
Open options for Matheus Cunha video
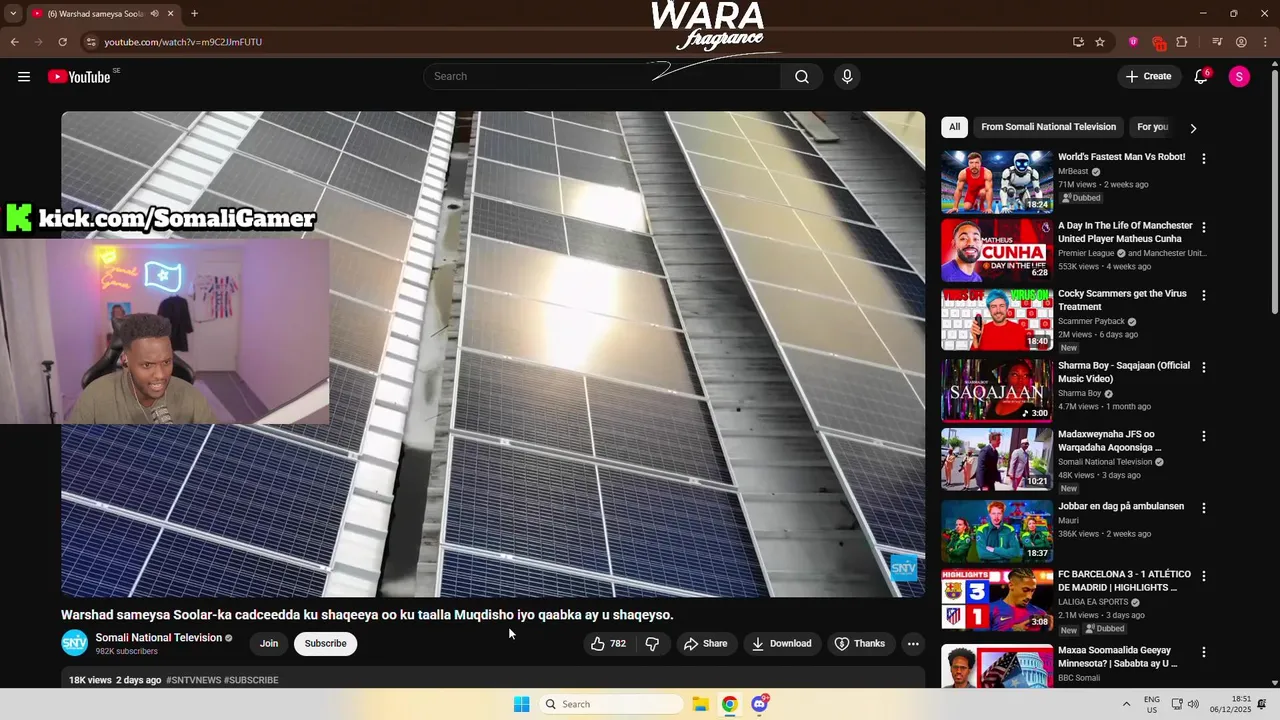[x=1204, y=227]
